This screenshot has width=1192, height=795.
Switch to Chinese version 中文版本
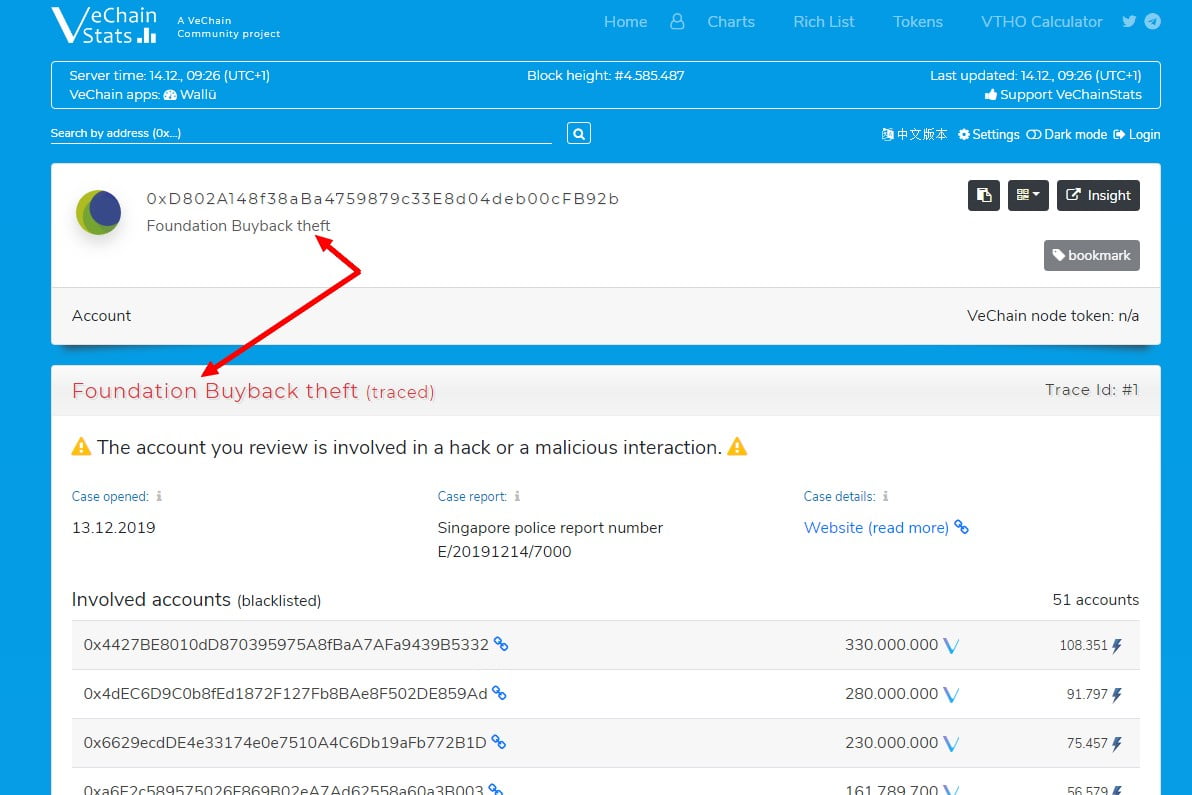[914, 135]
